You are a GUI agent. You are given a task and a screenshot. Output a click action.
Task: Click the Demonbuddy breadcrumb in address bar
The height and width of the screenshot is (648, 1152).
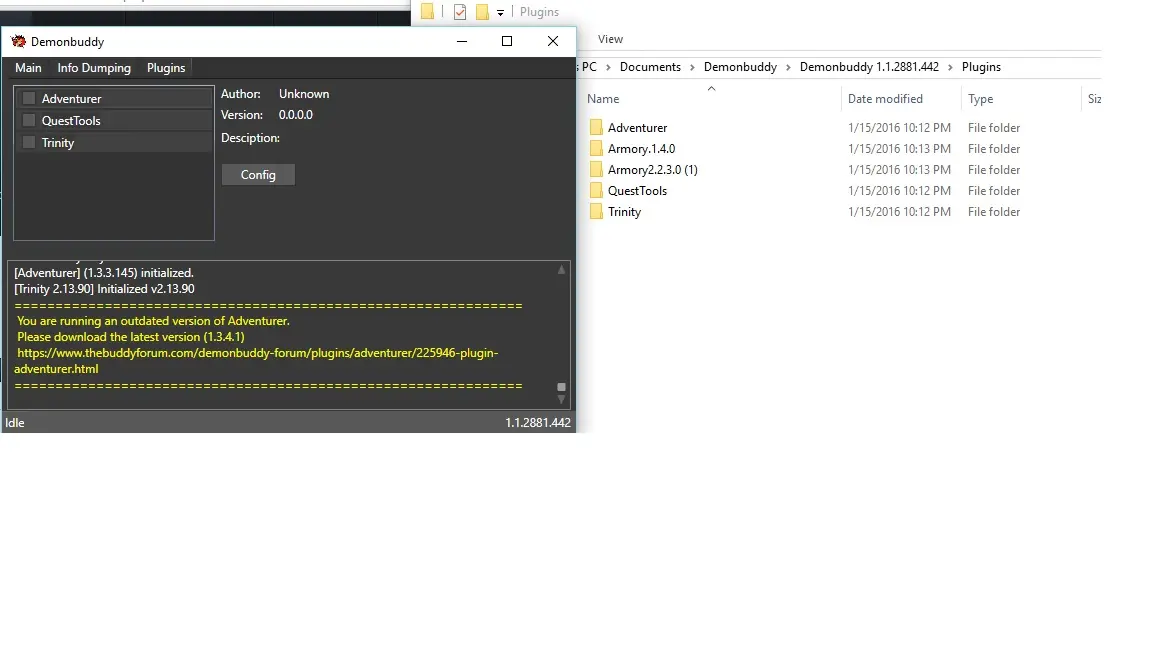[740, 67]
